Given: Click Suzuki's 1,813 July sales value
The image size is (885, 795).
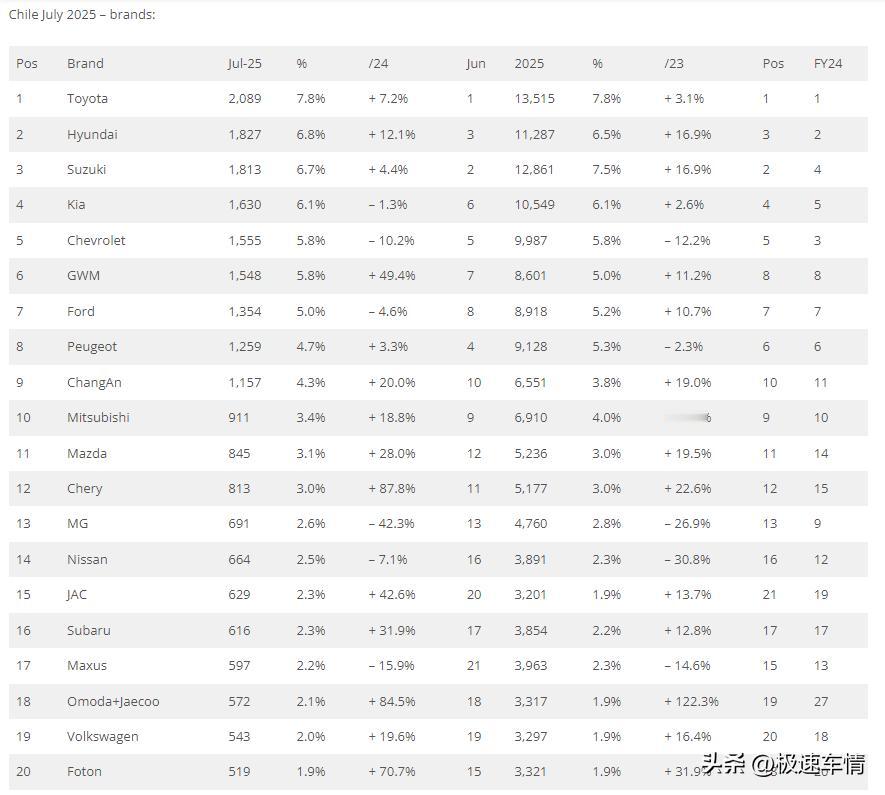Looking at the screenshot, I should point(245,170).
